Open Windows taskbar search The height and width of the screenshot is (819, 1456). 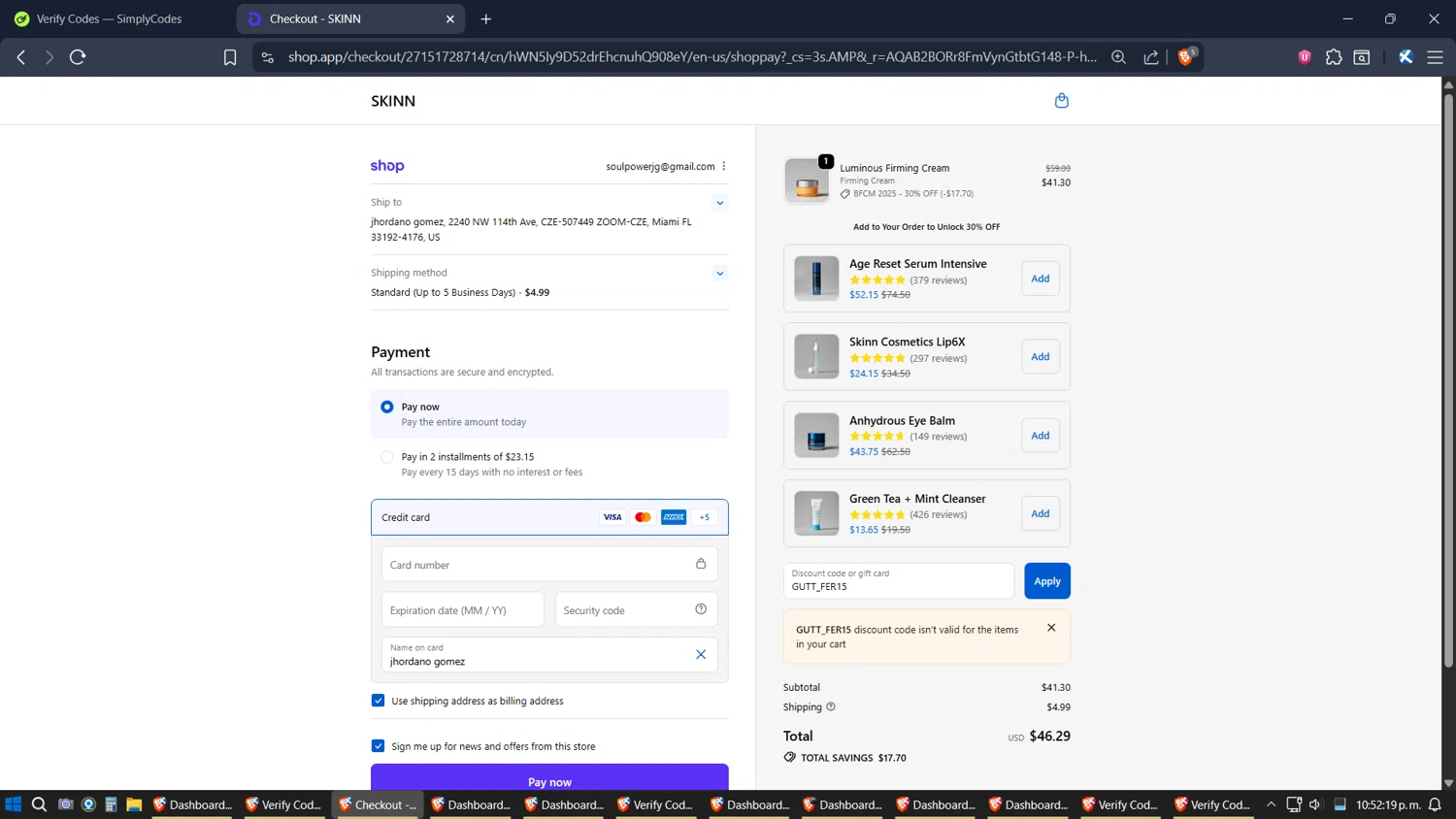39,804
